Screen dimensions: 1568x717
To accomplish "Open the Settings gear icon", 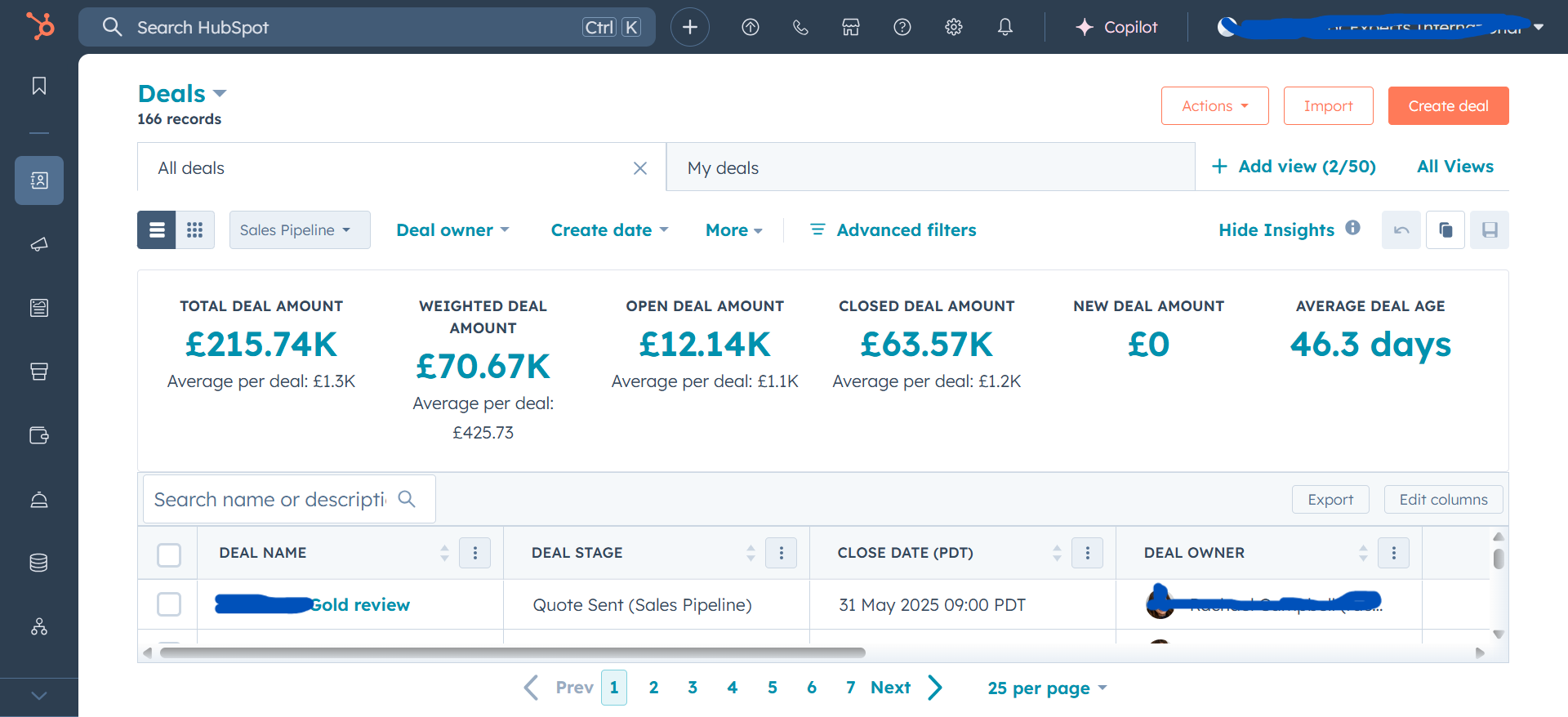I will click(954, 27).
